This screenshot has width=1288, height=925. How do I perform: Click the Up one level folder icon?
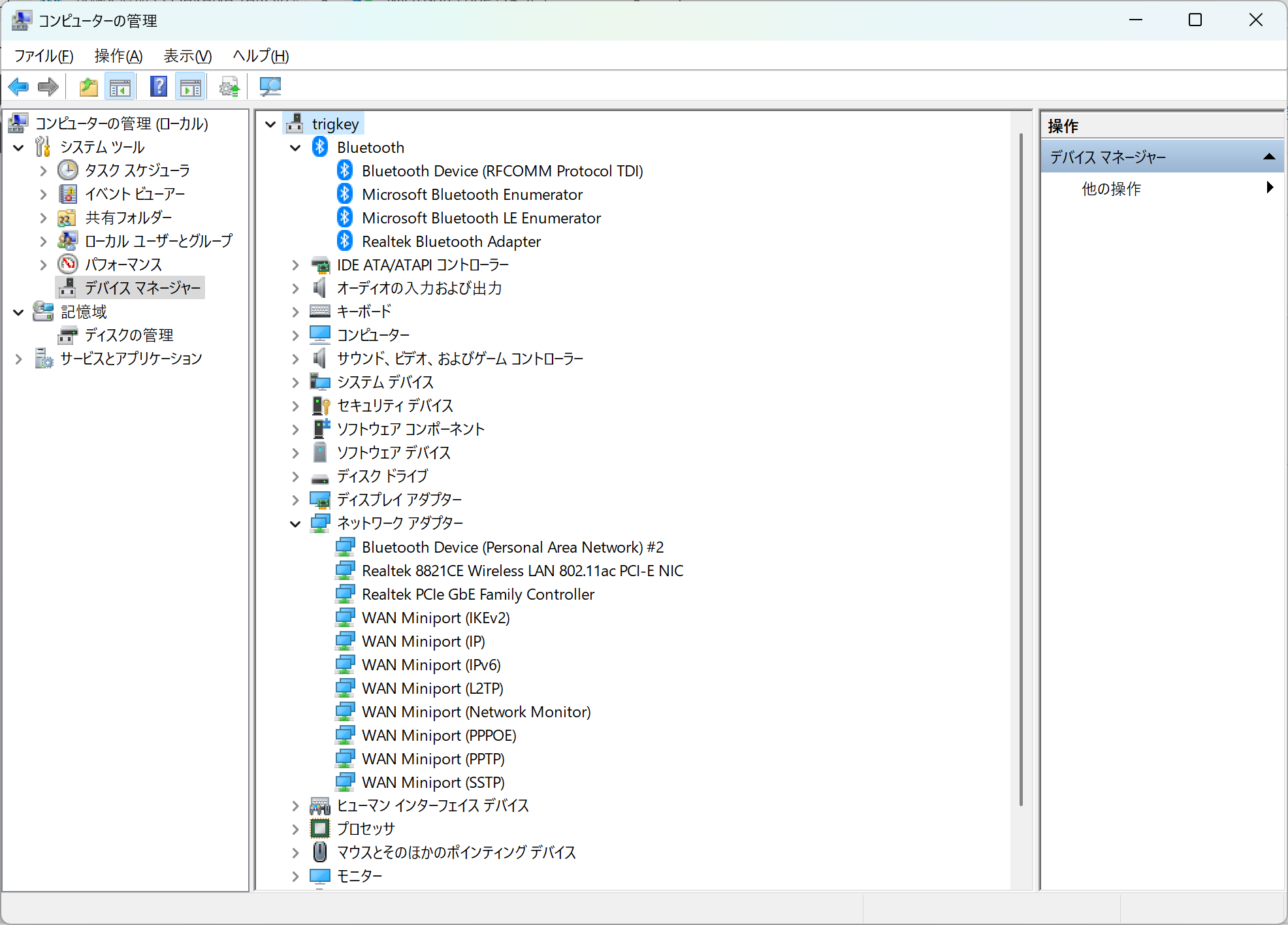[89, 87]
